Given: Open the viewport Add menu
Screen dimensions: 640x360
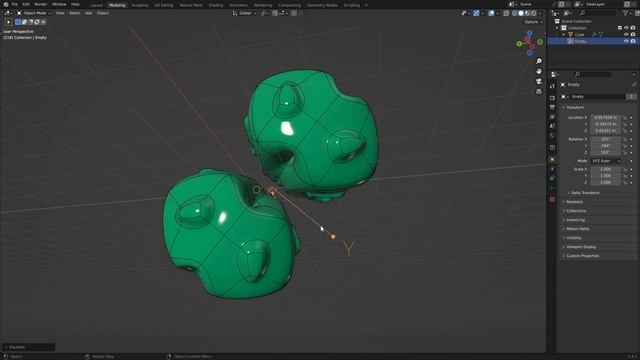Looking at the screenshot, I should pyautogui.click(x=89, y=13).
